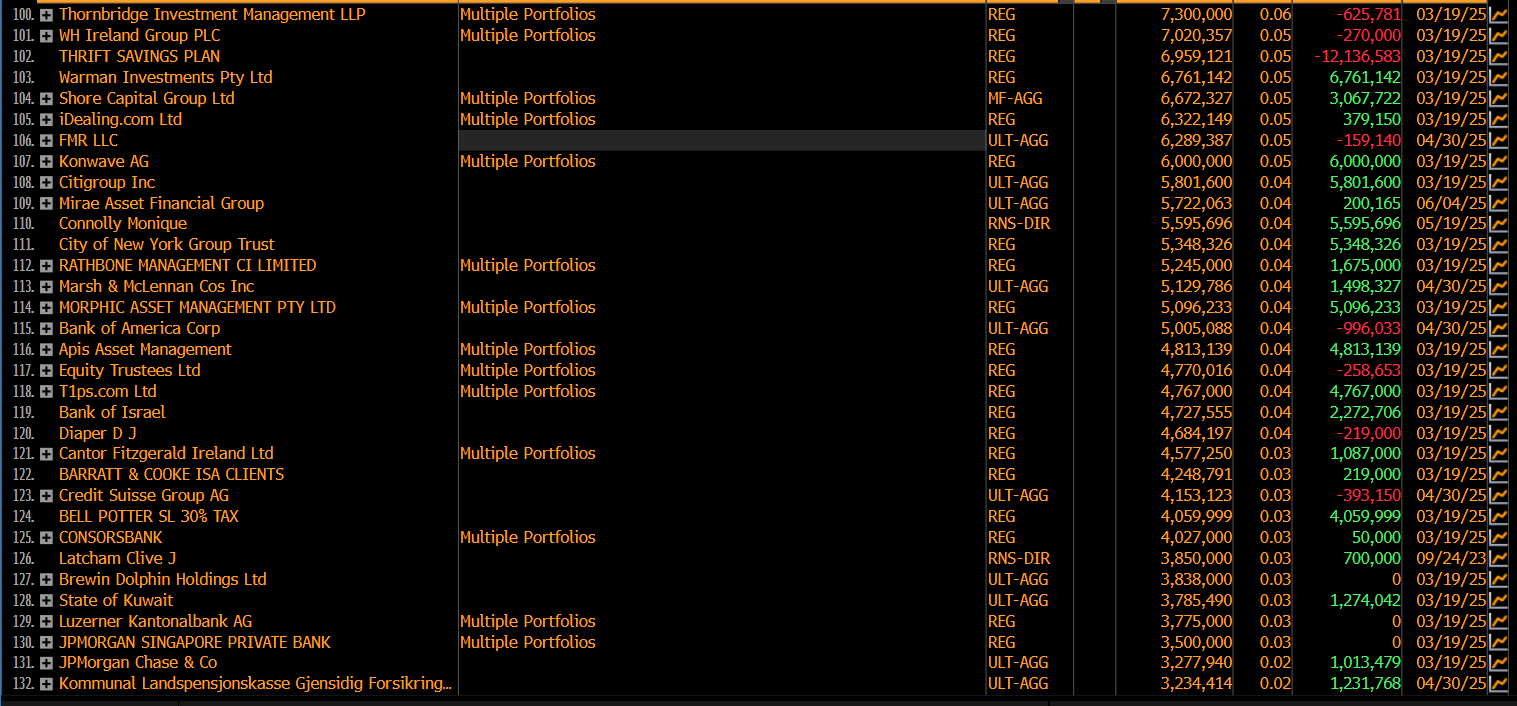Screen dimensions: 1517x706
Task: Expand Luzerner Kantonalbank AG holder
Action: 46,622
